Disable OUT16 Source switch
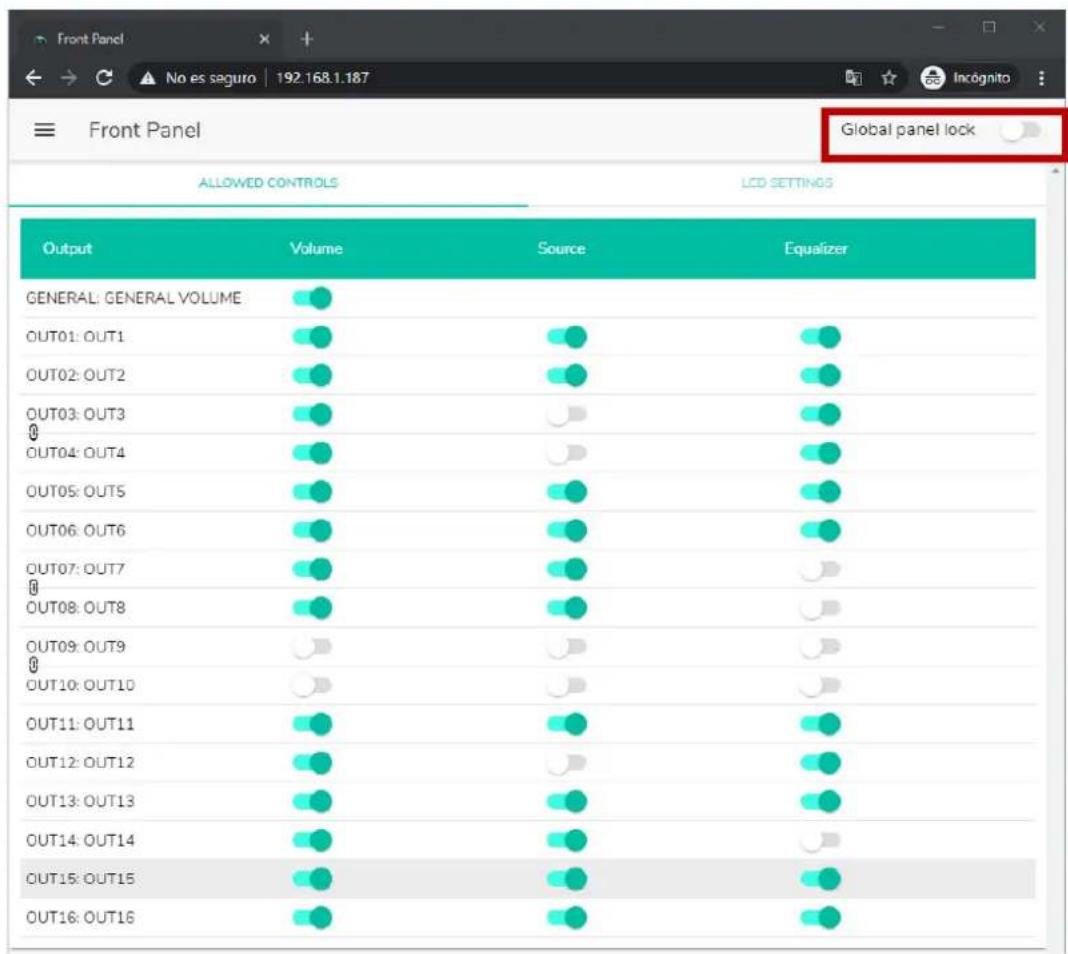Viewport: 1068px width, 954px height. click(x=567, y=918)
